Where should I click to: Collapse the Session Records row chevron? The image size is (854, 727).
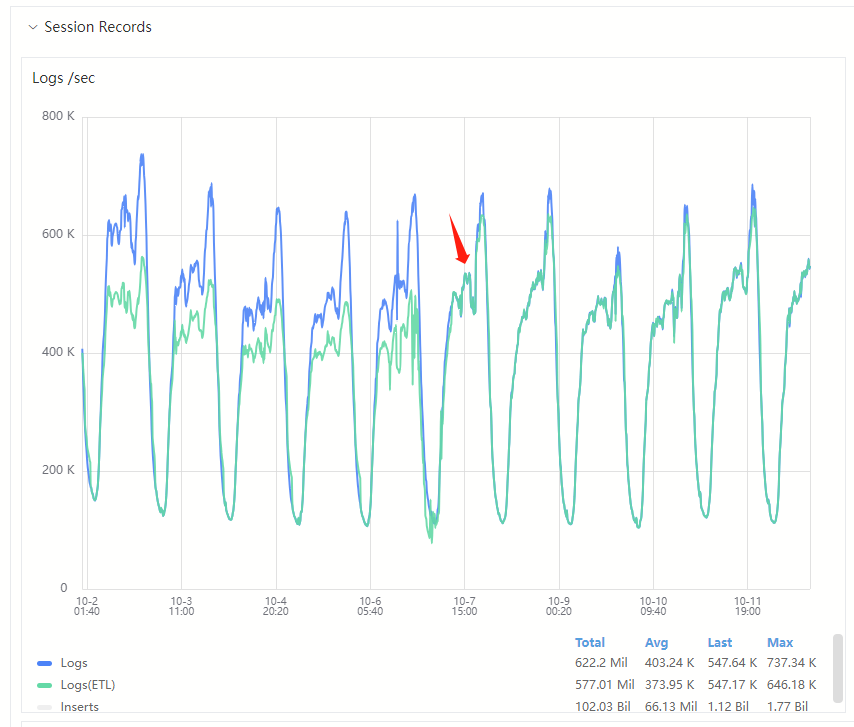coord(32,28)
